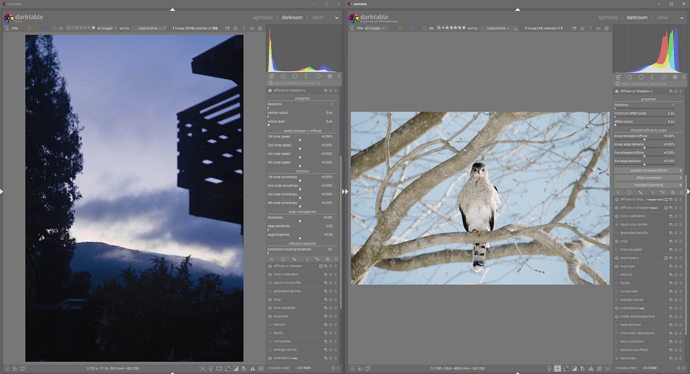This screenshot has width=690, height=374.
Task: Open chromatic aberrations module in right window
Action: 637,333
